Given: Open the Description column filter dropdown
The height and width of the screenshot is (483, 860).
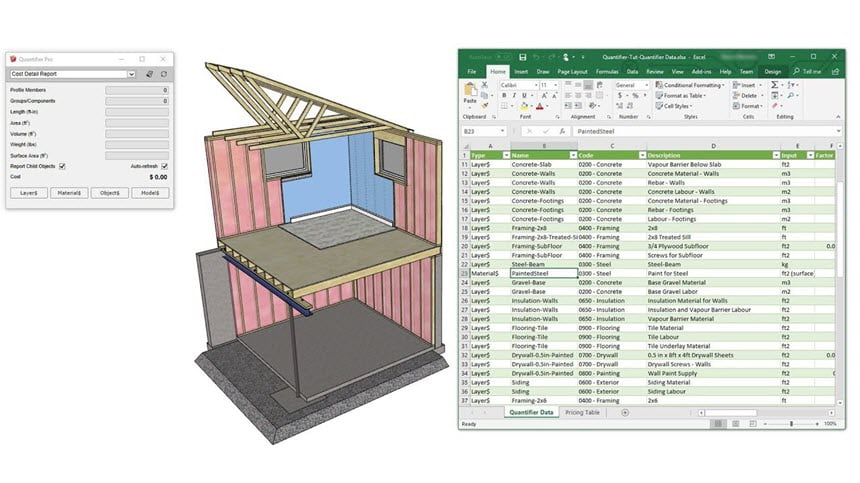Looking at the screenshot, I should [776, 155].
